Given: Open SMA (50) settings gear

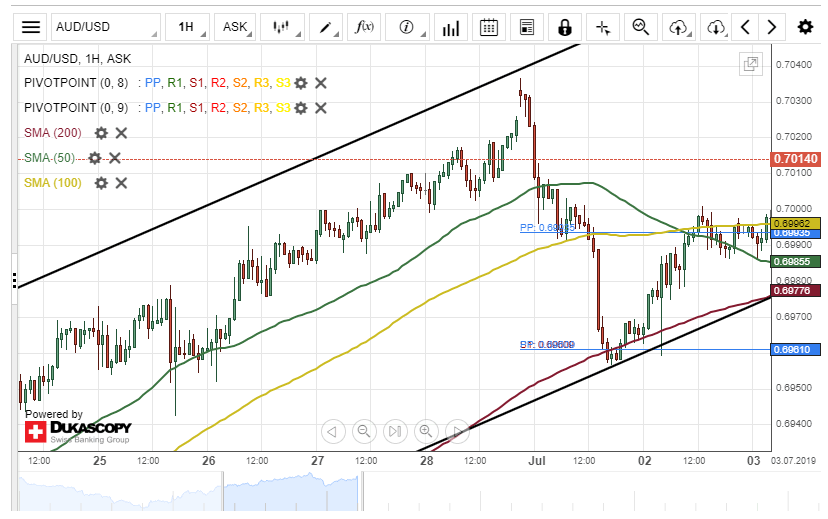Looking at the screenshot, I should pyautogui.click(x=95, y=158).
